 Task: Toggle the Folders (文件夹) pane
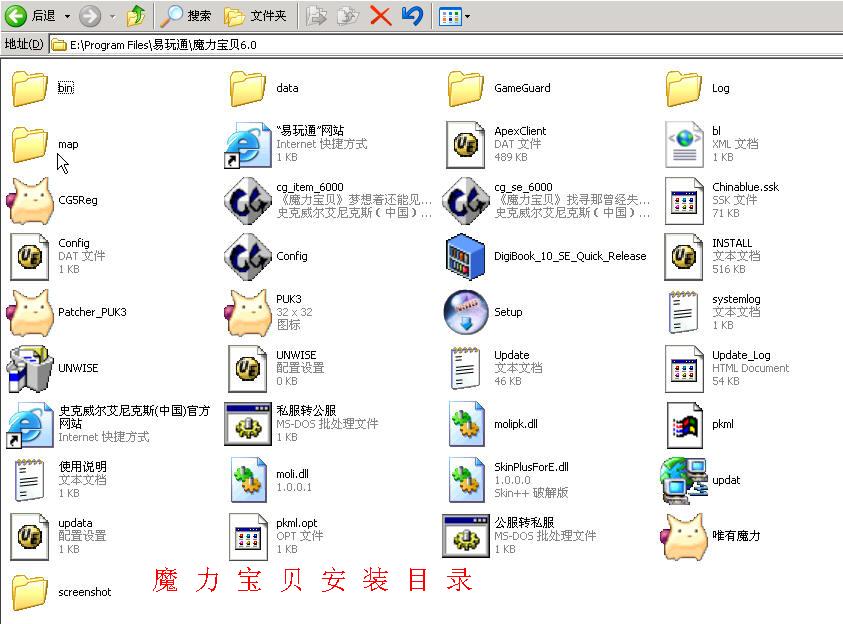click(255, 16)
